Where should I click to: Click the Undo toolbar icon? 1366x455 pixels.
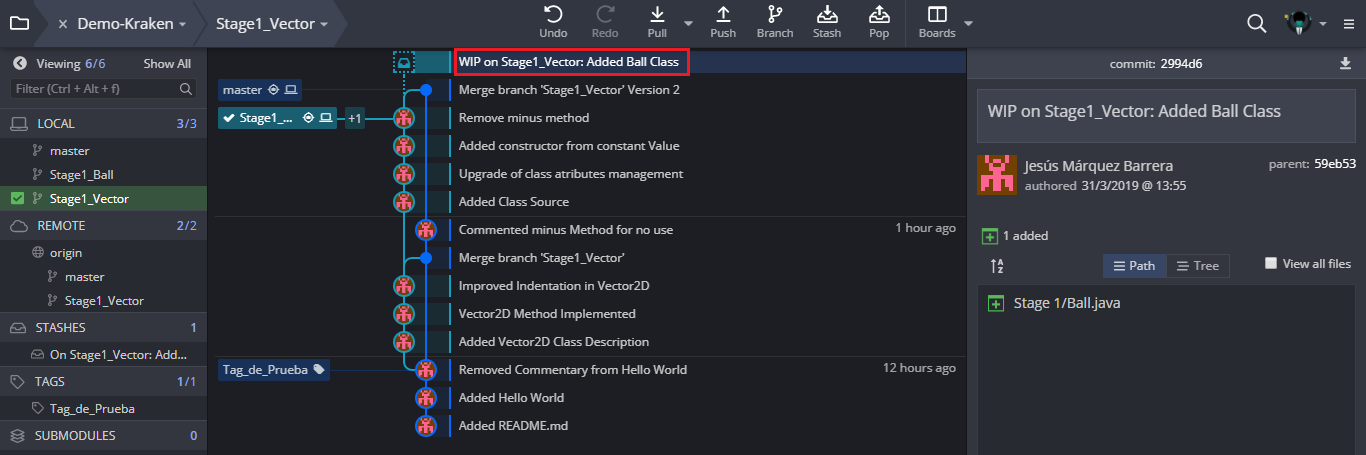pyautogui.click(x=553, y=15)
